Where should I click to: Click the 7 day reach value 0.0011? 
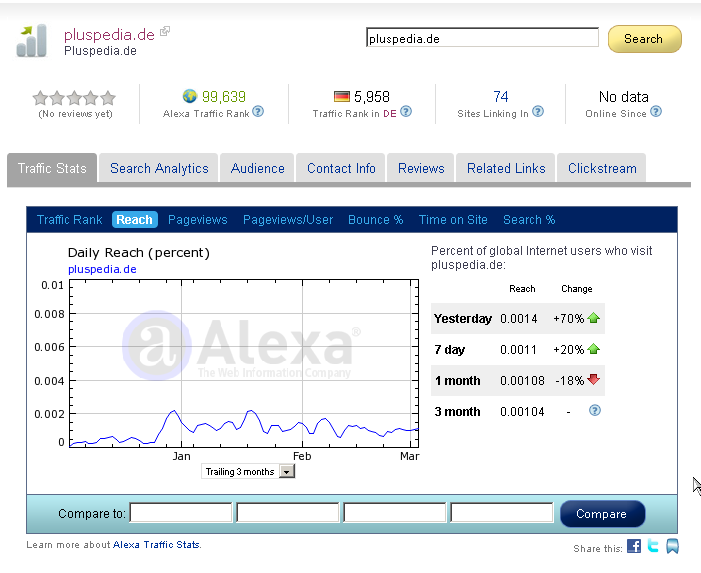pyautogui.click(x=518, y=350)
